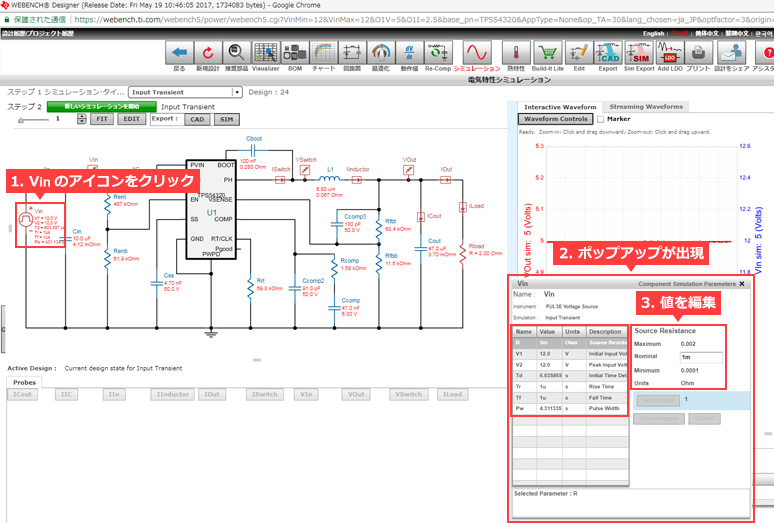Select the Tr row in parameter table
Screen dimensions: 774x523
[x=570, y=386]
